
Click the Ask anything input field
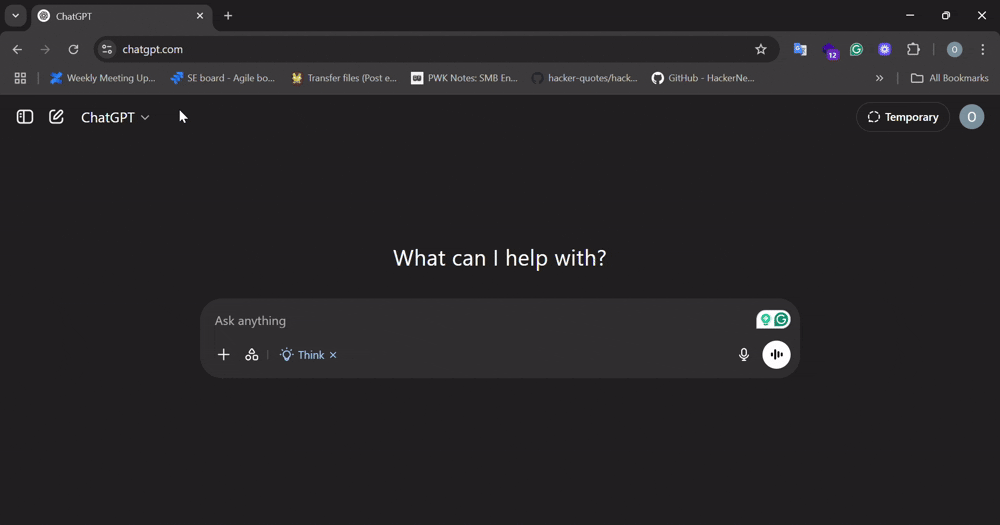tap(482, 320)
